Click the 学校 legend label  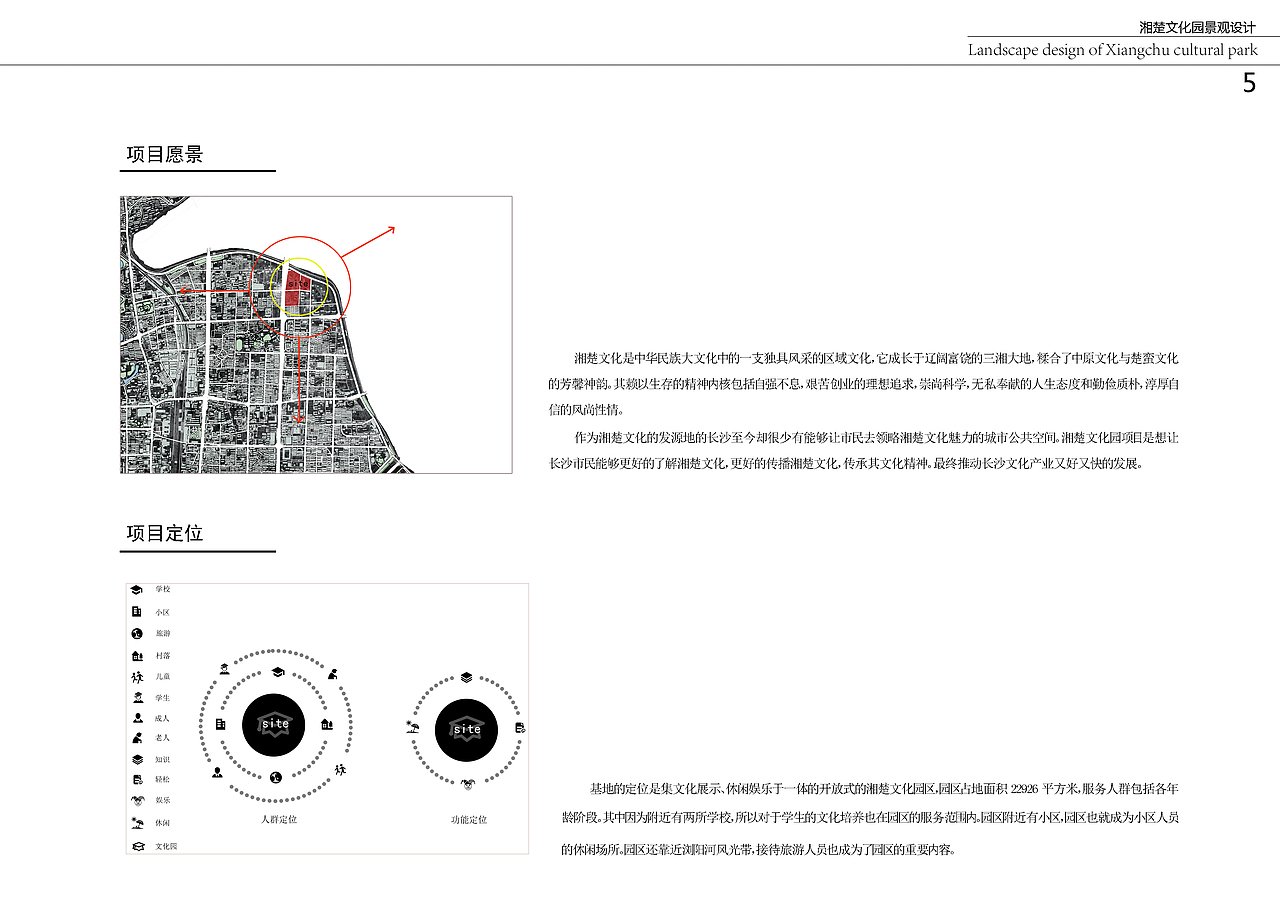click(x=163, y=589)
